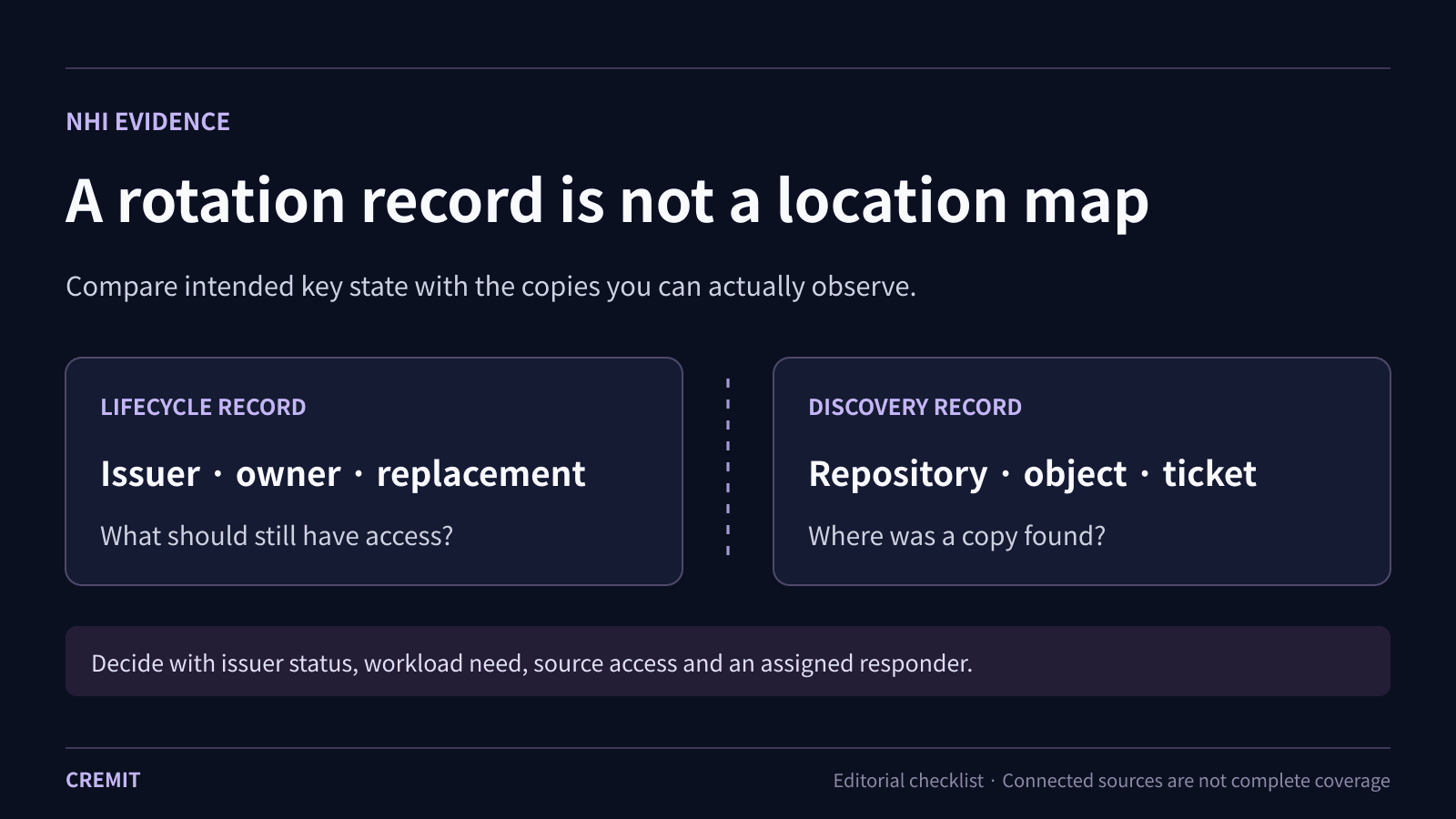Click 'What should still have access?'
Screen dimensions: 1456x819
(277, 536)
